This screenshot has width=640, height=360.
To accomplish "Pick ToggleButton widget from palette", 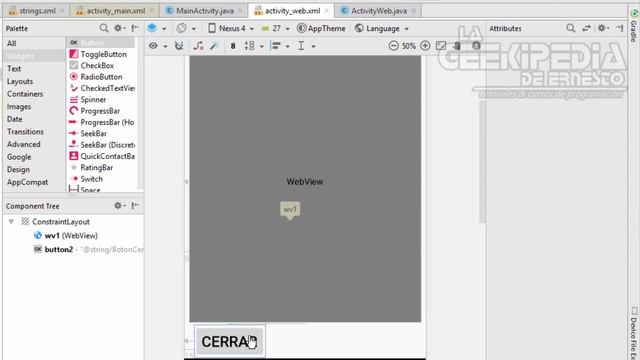I will coord(101,54).
